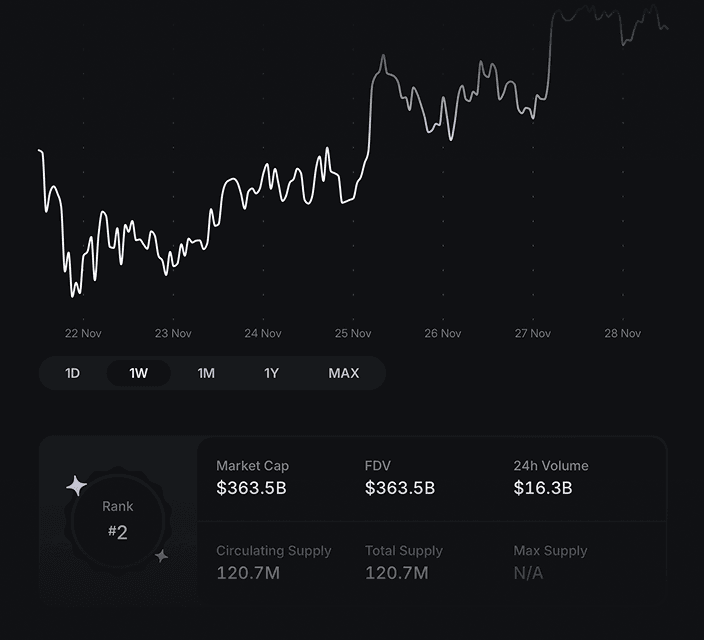
Task: Select the 1D time range tab
Action: coord(72,373)
